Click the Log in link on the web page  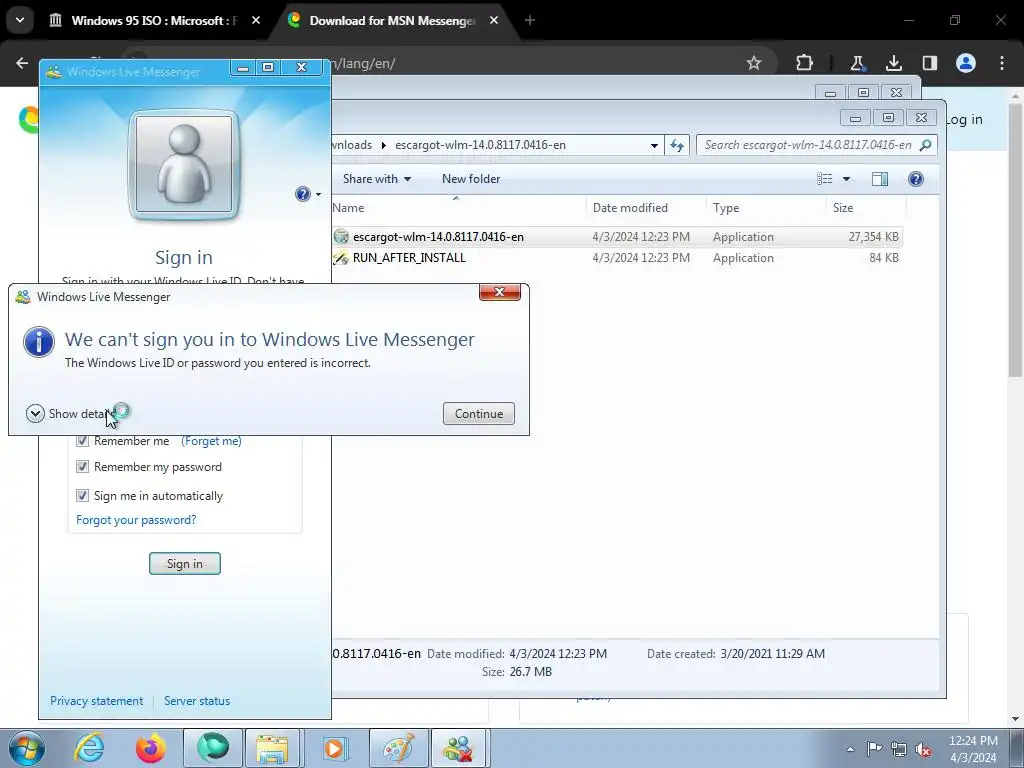coord(964,120)
